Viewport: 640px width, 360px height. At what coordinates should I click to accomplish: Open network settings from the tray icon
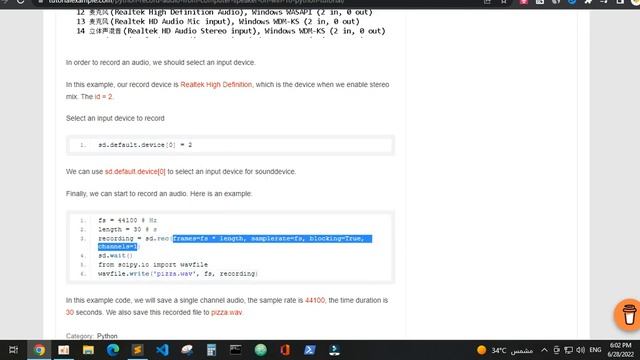pos(568,350)
